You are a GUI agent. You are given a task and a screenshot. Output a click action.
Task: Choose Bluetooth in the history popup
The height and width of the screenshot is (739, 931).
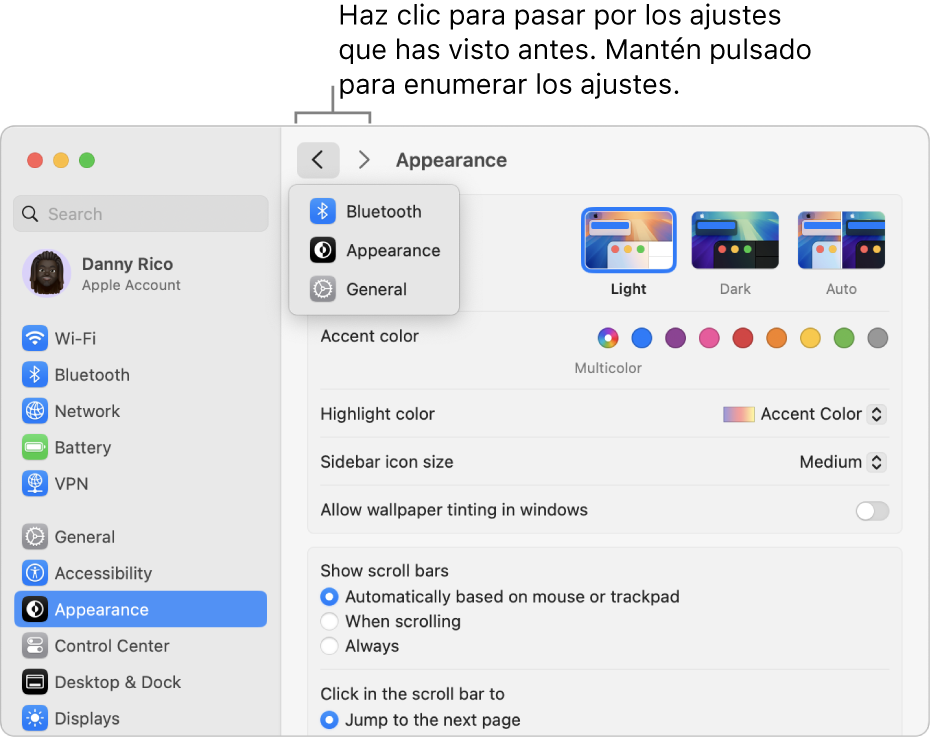click(x=374, y=211)
